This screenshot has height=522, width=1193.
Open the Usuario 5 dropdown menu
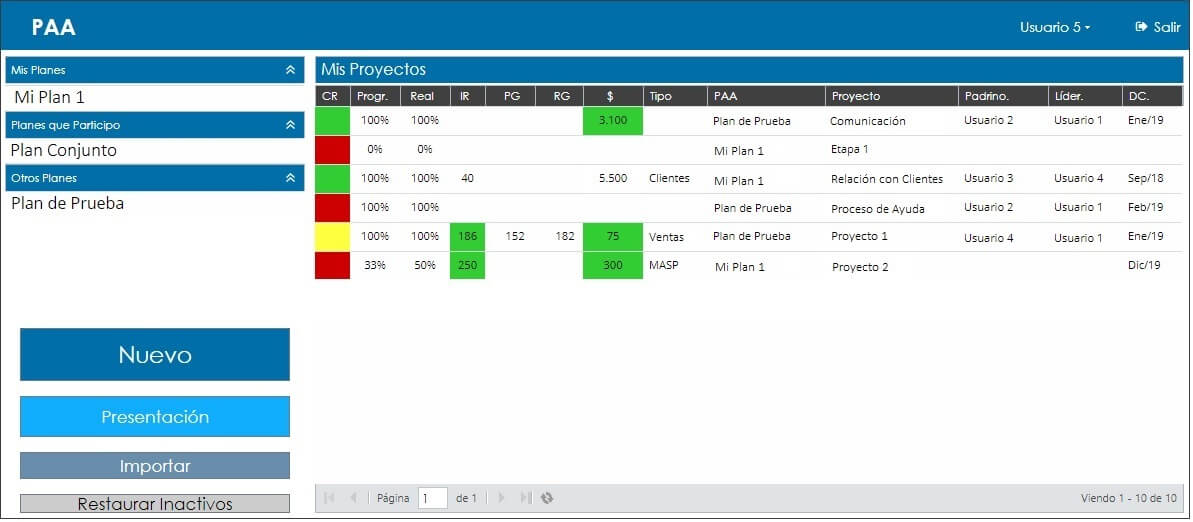[x=1055, y=27]
